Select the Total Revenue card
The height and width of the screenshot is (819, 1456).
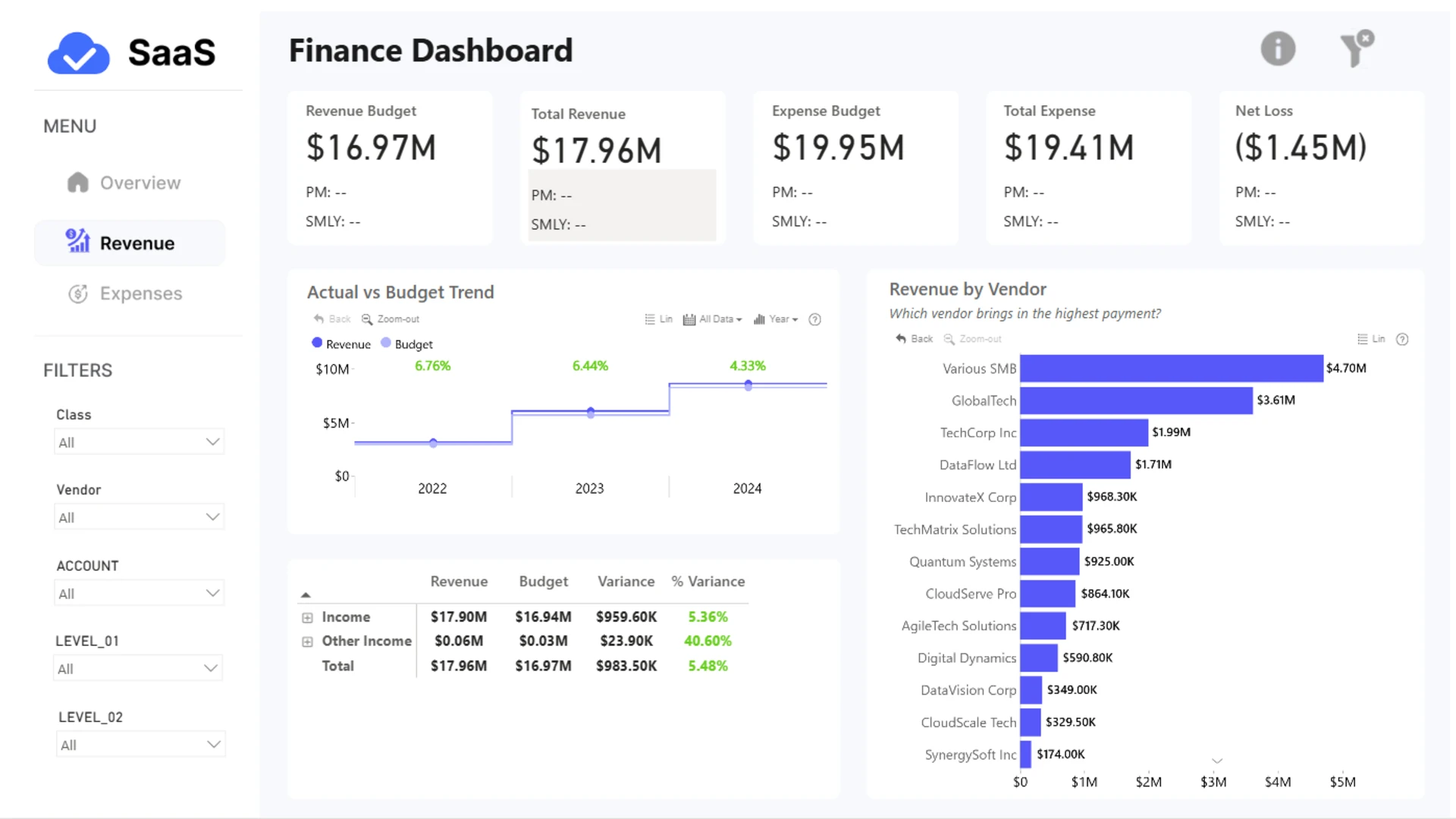click(623, 168)
